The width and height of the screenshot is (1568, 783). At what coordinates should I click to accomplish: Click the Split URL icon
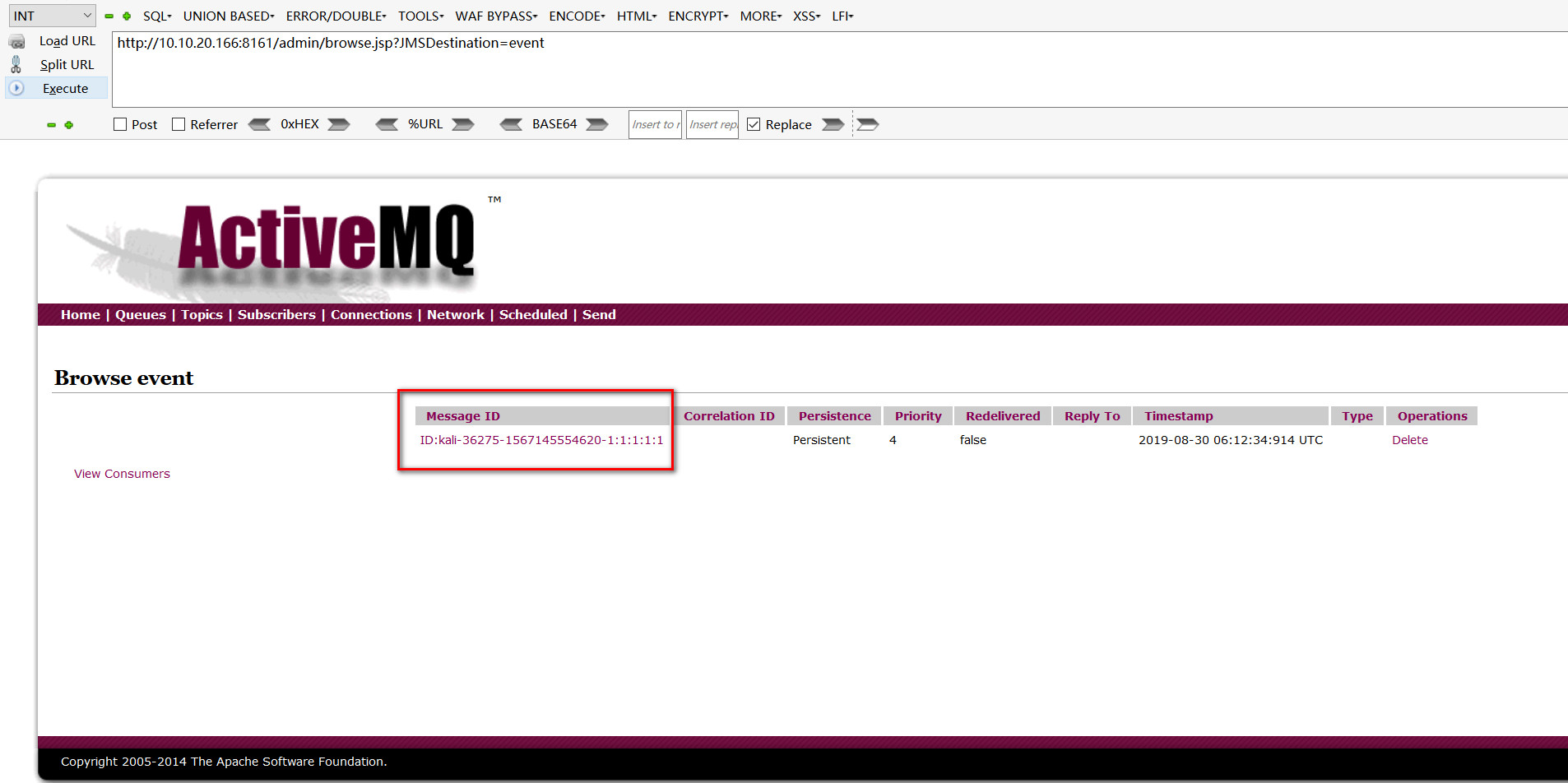(16, 64)
